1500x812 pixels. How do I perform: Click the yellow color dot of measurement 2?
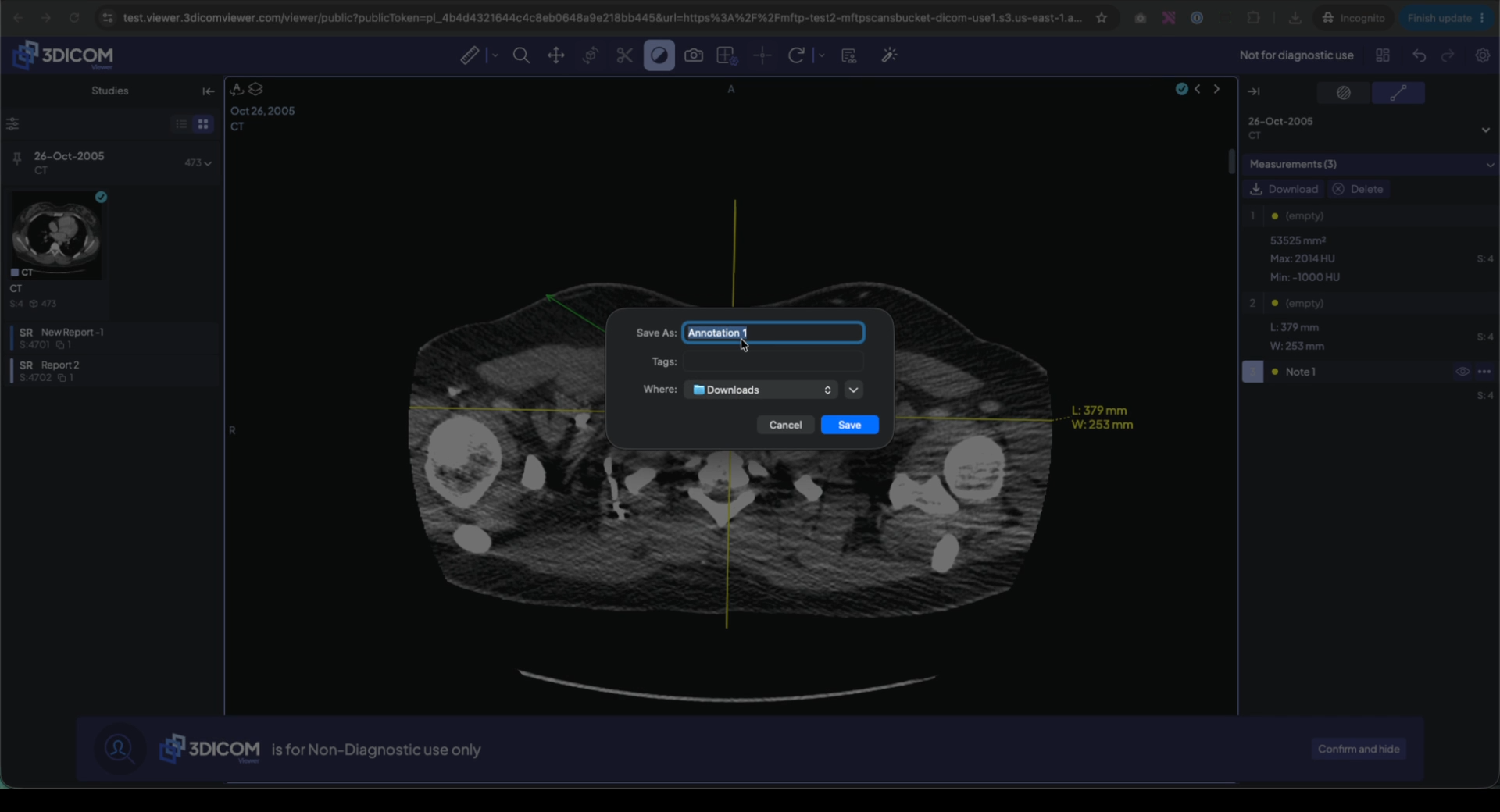pyautogui.click(x=1275, y=303)
